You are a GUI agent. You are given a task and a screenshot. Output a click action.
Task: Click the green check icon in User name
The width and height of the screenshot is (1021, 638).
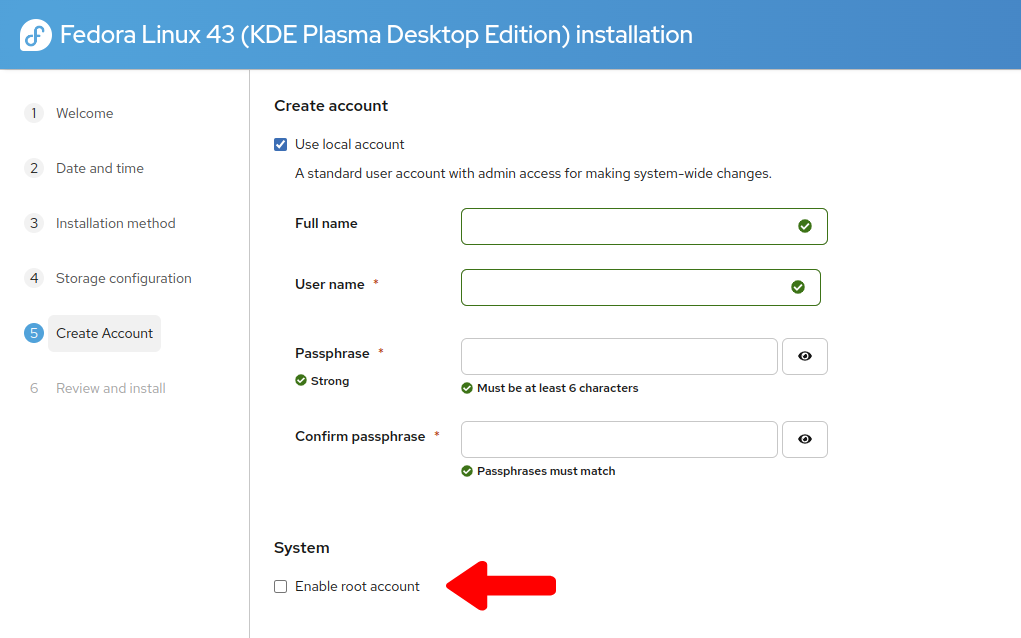(798, 288)
